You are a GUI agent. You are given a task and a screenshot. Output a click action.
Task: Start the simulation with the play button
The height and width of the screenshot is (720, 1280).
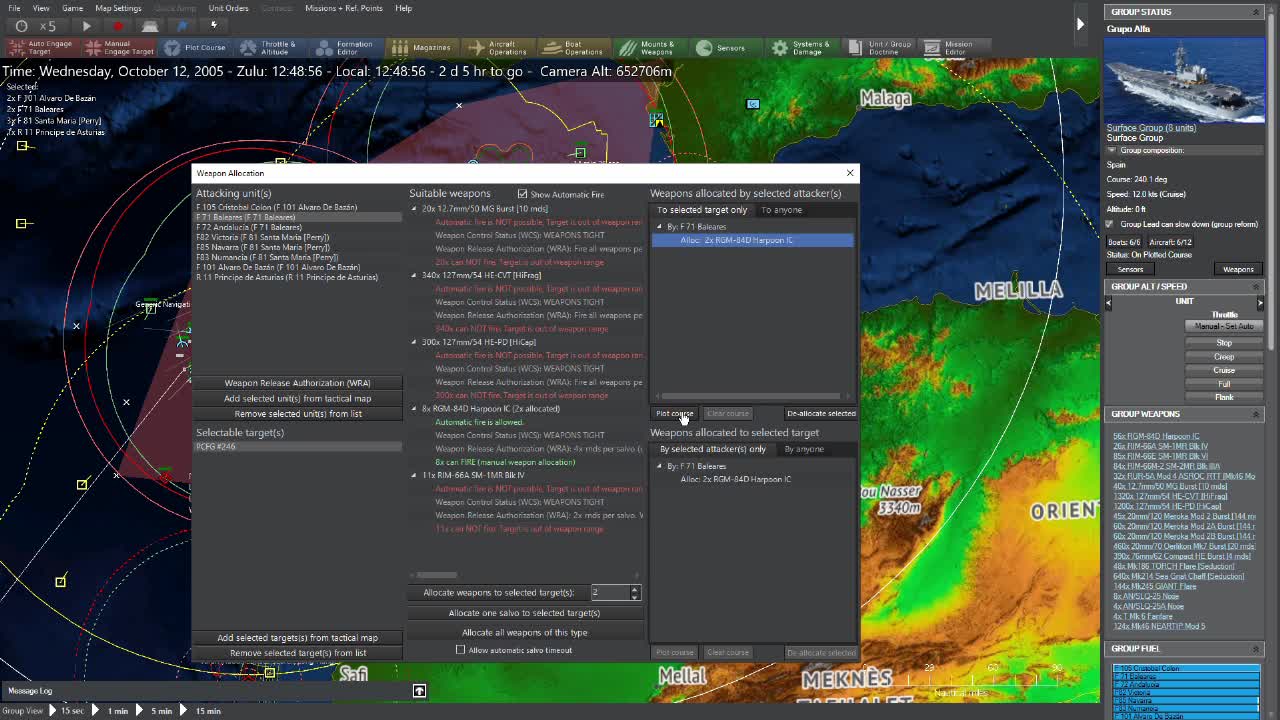[x=86, y=25]
